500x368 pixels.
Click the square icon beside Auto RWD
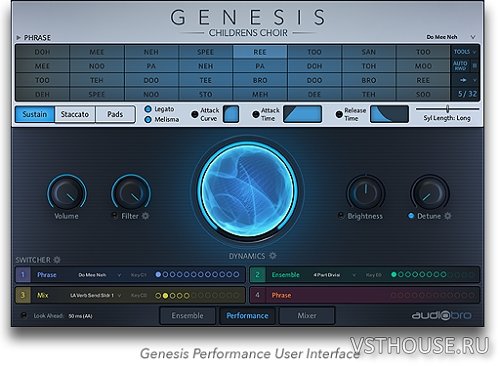(x=475, y=66)
